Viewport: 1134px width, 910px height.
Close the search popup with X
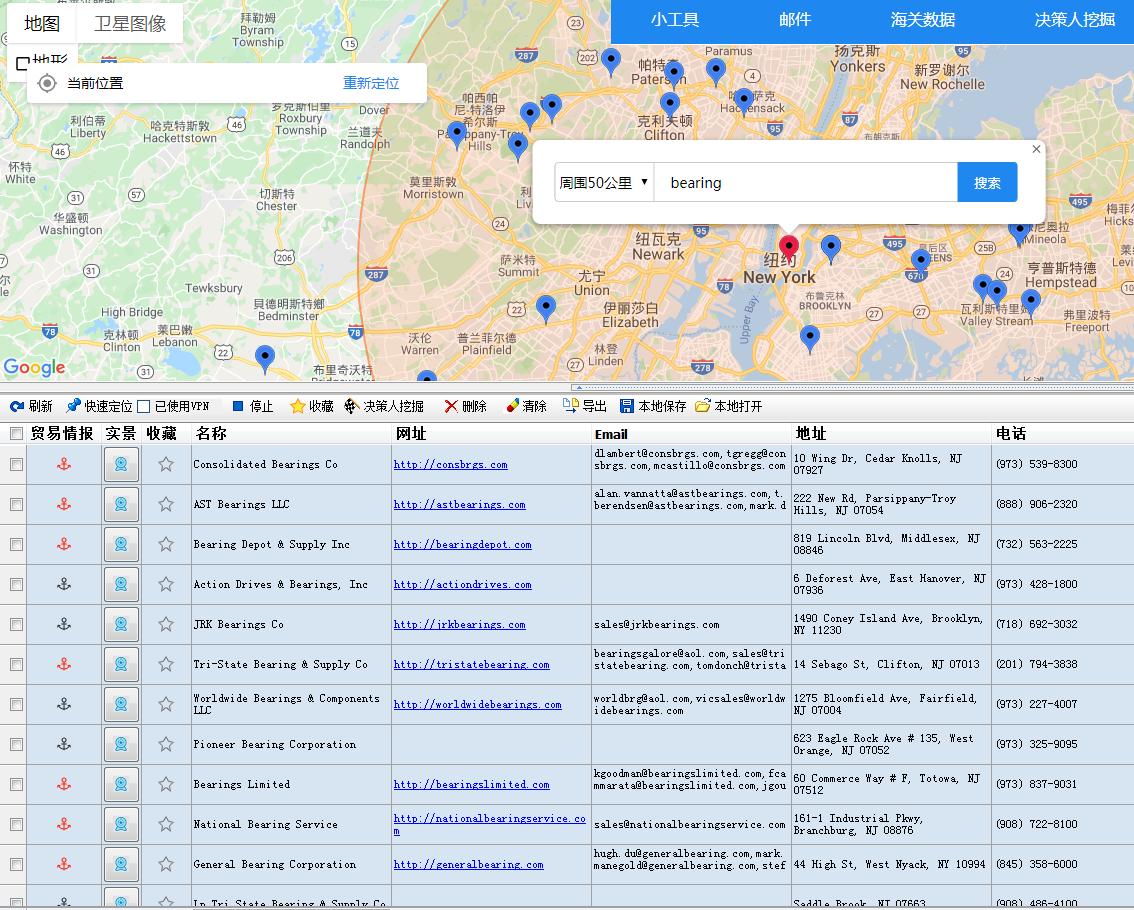coord(1036,149)
